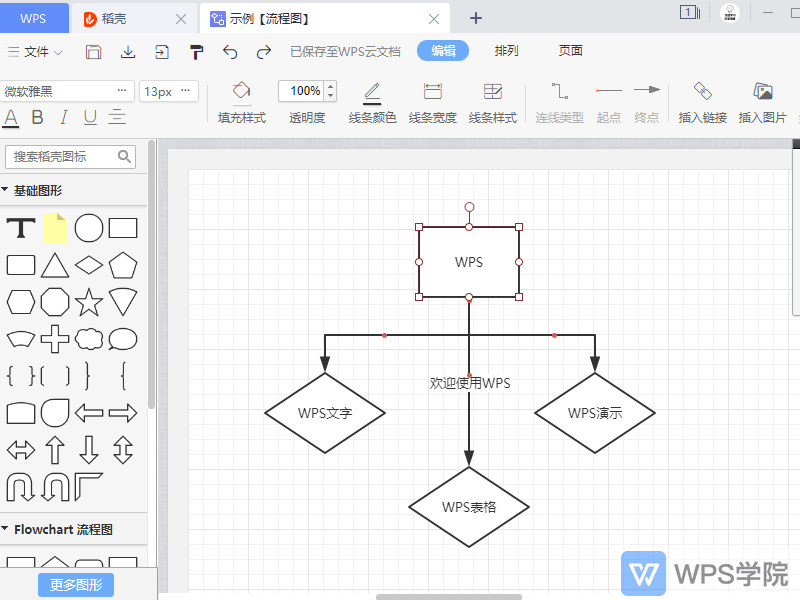Viewport: 800px width, 600px height.
Task: Open font color picker
Action: pos(11,118)
